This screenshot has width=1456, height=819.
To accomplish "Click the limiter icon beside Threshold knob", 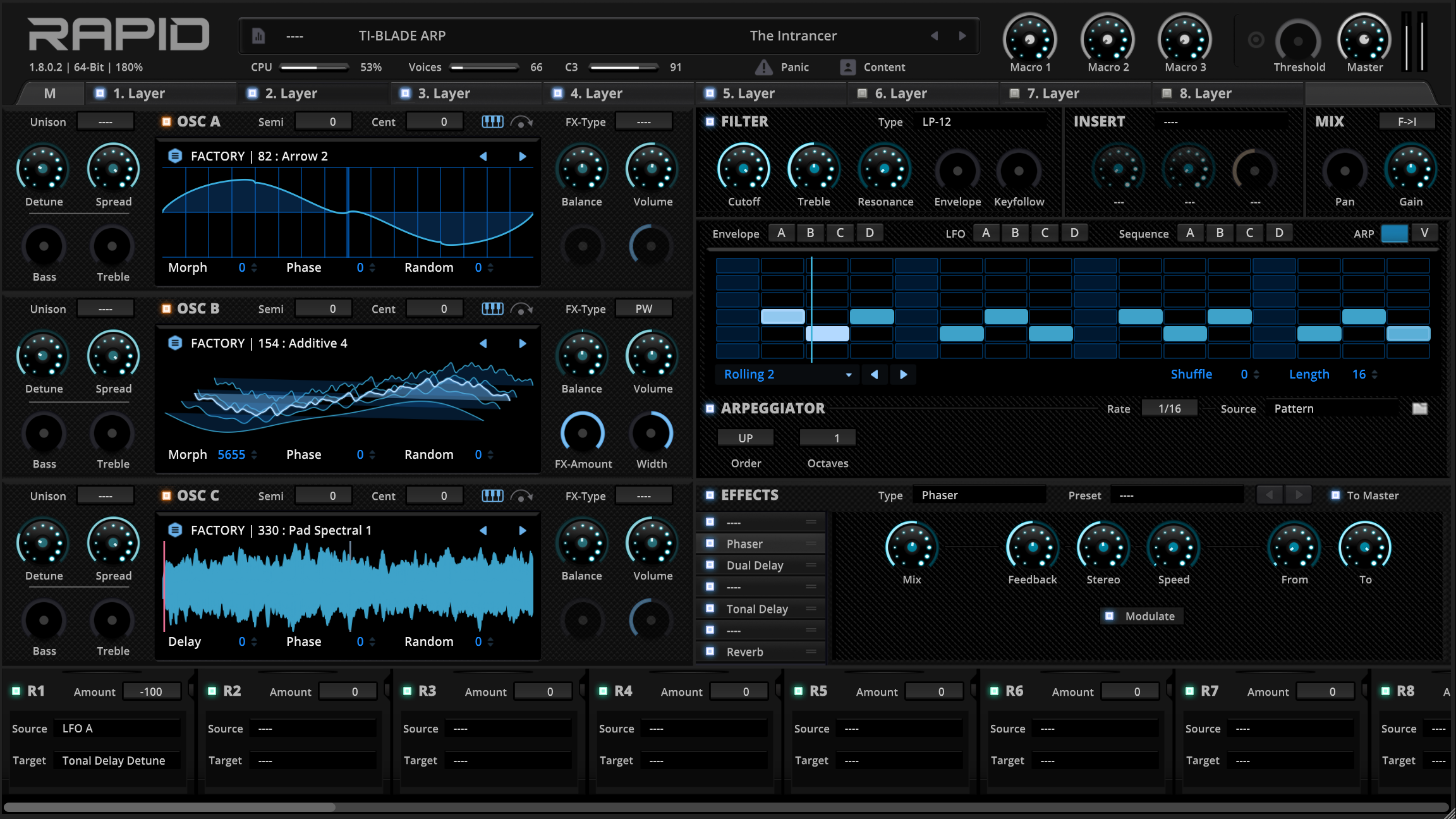I will (1256, 40).
